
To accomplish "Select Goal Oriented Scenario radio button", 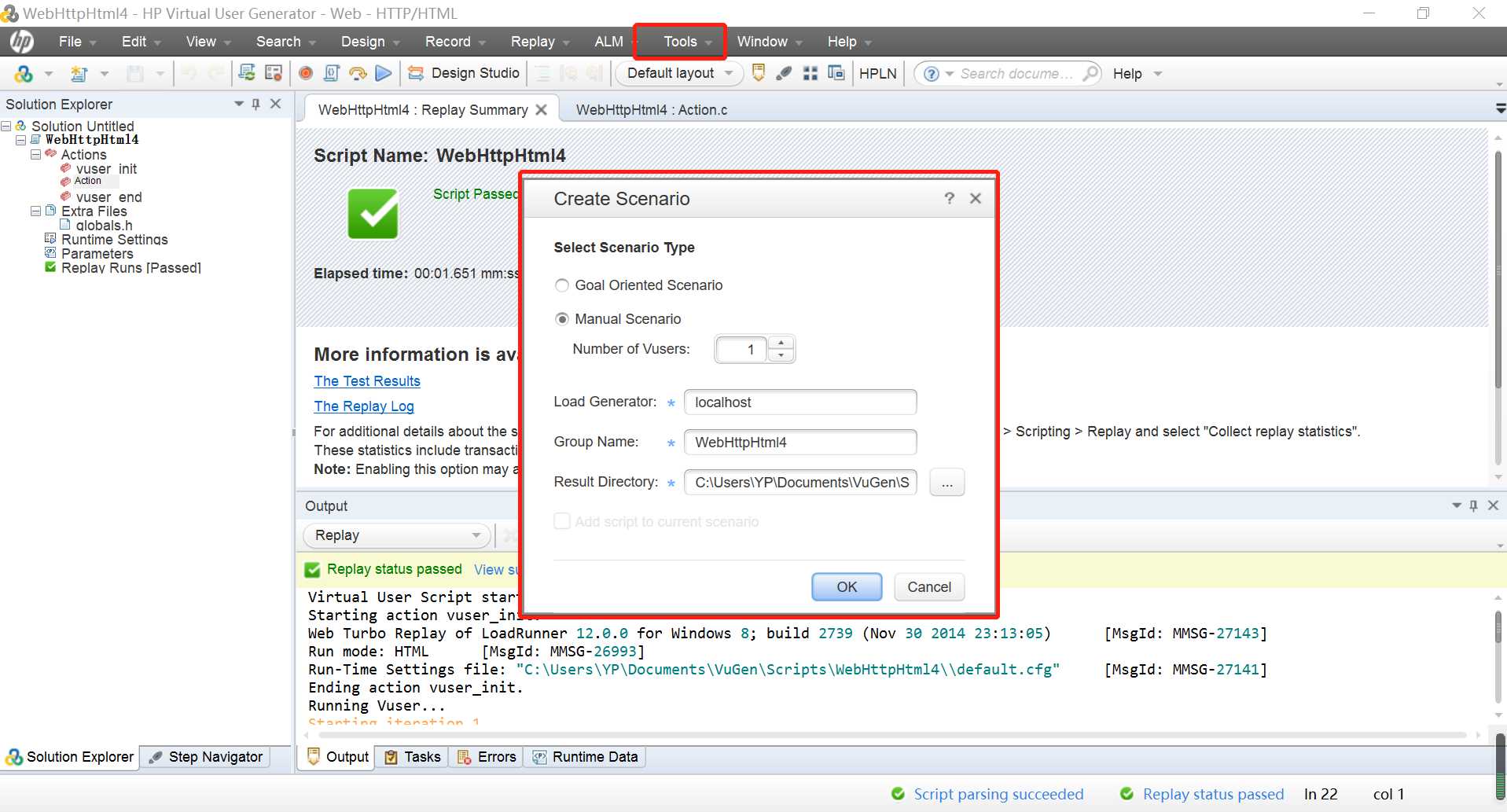I will (x=561, y=285).
